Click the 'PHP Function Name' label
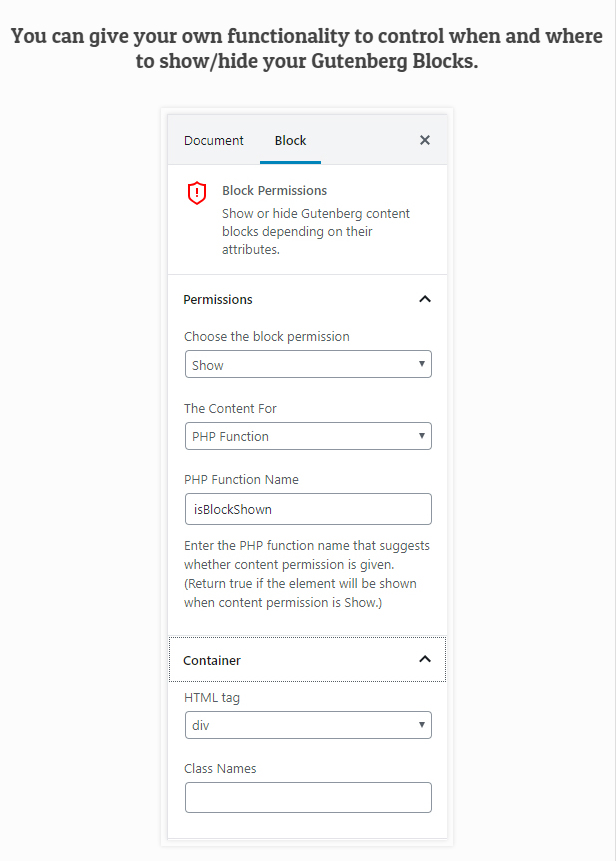 click(x=241, y=479)
